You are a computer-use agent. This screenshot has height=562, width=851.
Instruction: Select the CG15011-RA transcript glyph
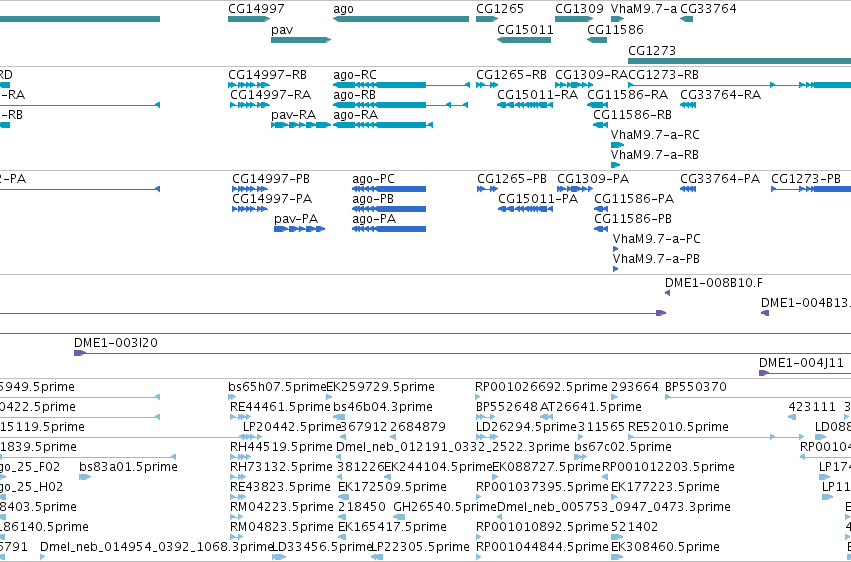pos(524,105)
